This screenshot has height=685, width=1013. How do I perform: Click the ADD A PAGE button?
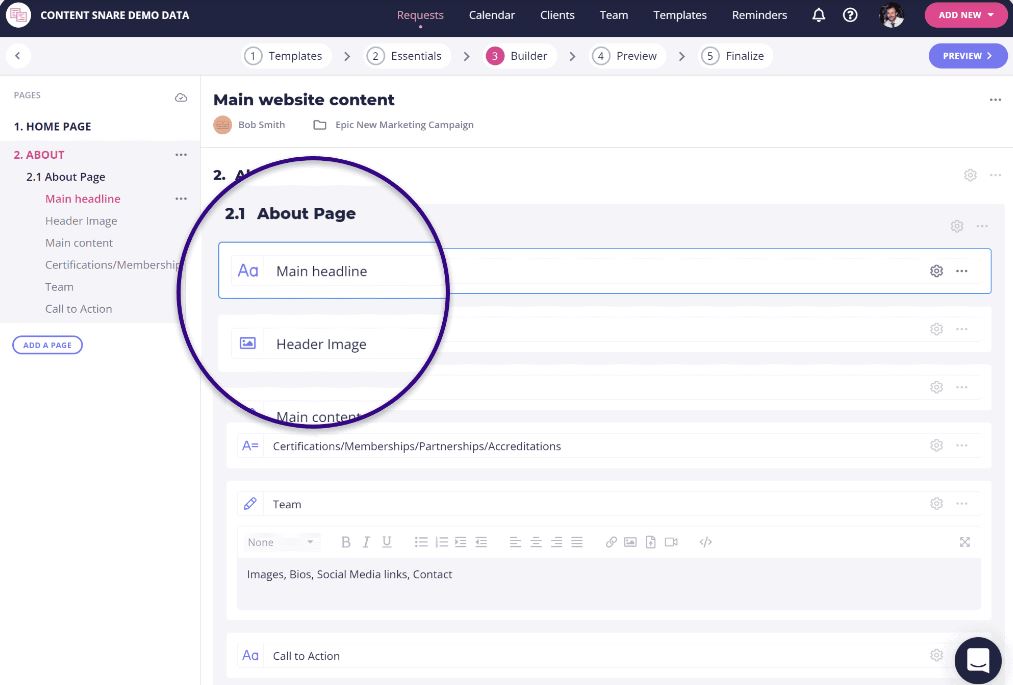pyautogui.click(x=47, y=345)
